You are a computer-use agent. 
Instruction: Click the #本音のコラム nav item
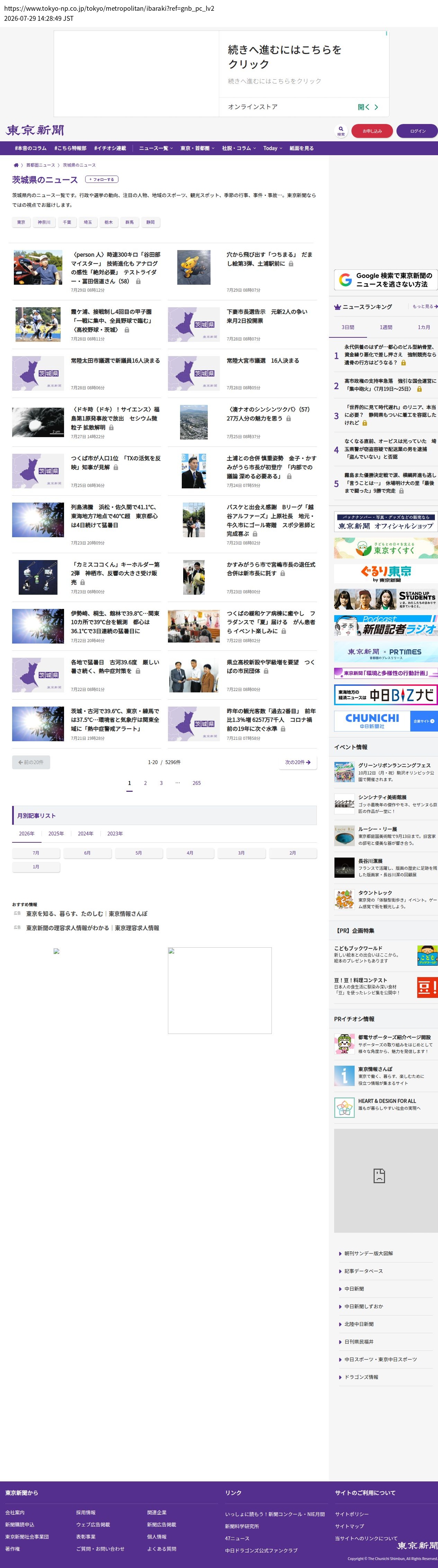30,148
